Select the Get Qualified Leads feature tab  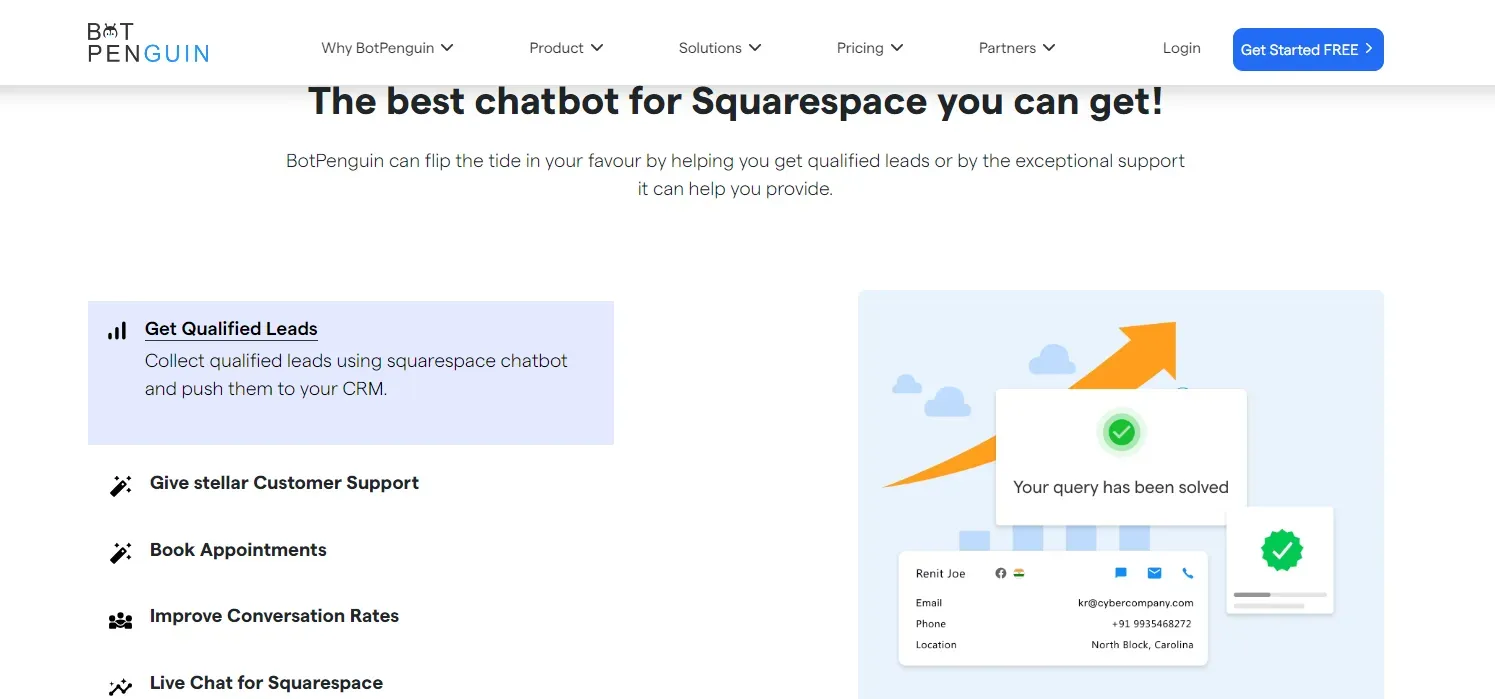pyautogui.click(x=351, y=373)
